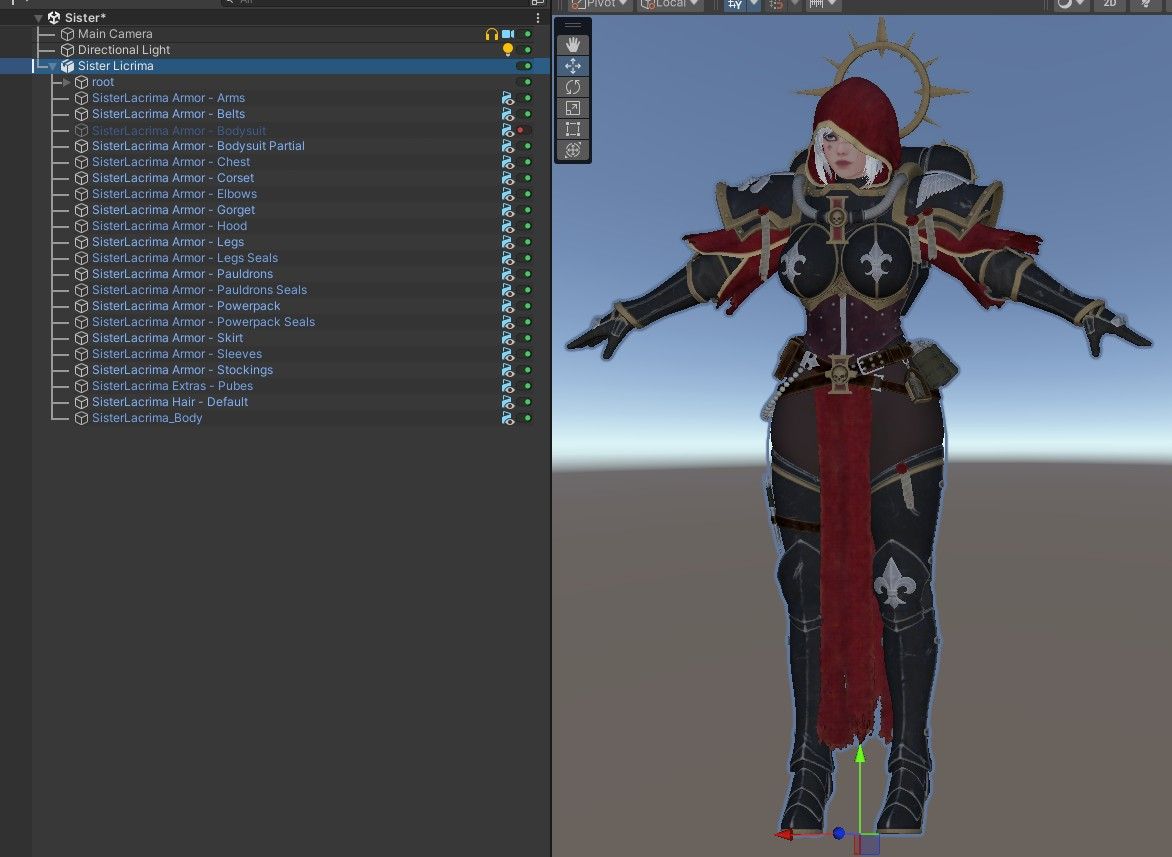Click the green Y-axis gizmo arrow

[860, 754]
